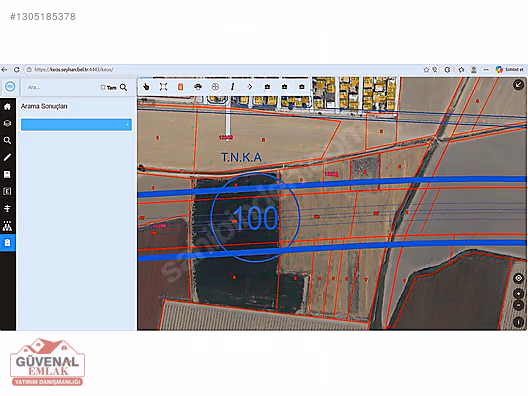
Task: Click the circular compass toolbar icon
Action: coord(215,87)
